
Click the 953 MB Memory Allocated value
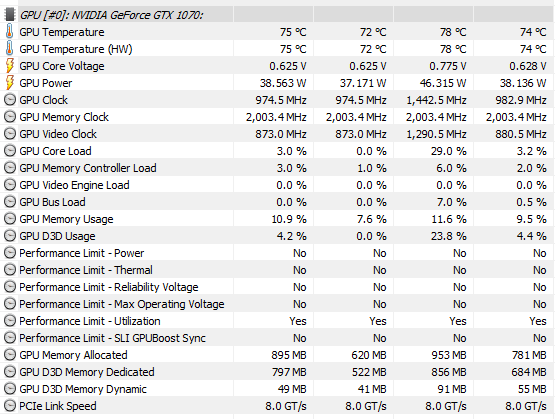coord(448,355)
